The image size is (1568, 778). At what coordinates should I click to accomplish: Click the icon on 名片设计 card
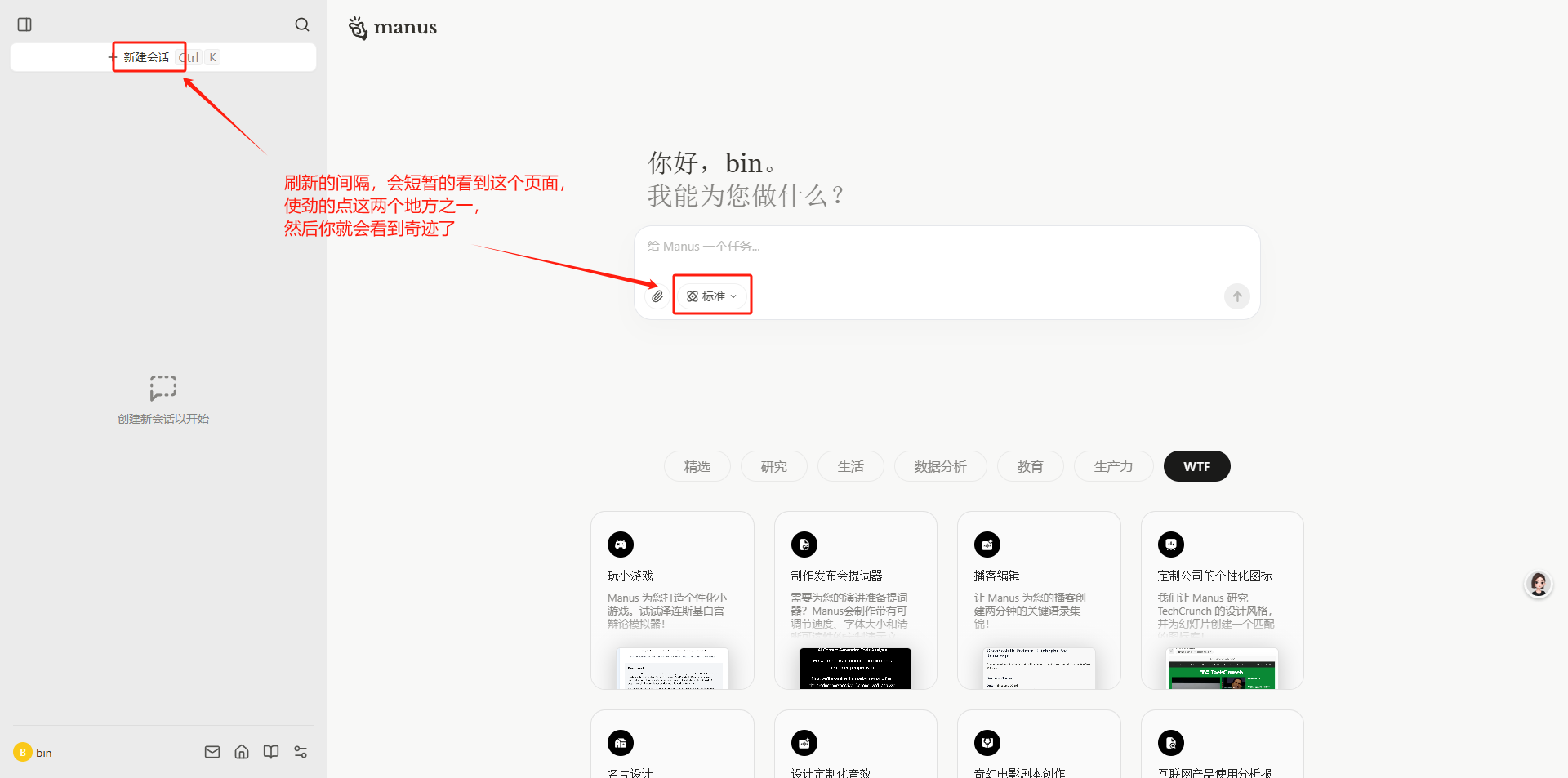point(621,743)
